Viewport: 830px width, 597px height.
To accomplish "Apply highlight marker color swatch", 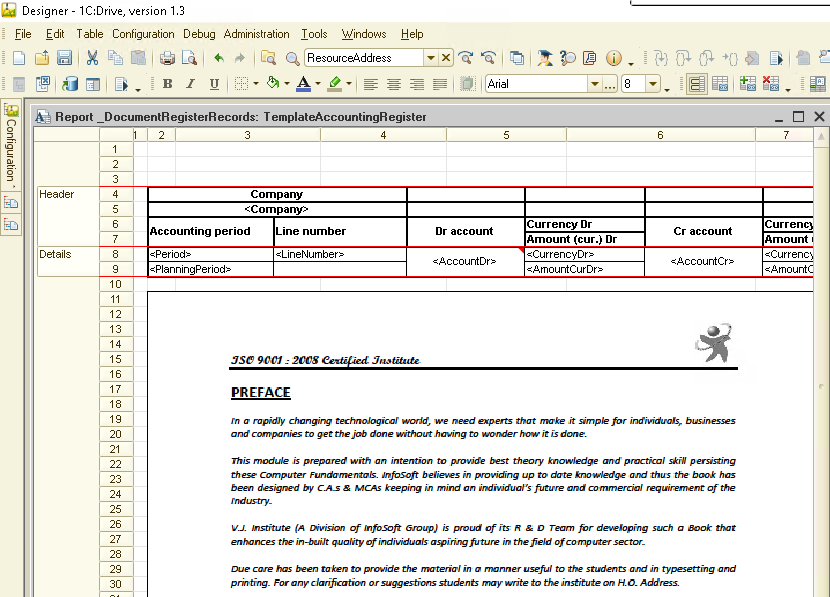I will (335, 84).
